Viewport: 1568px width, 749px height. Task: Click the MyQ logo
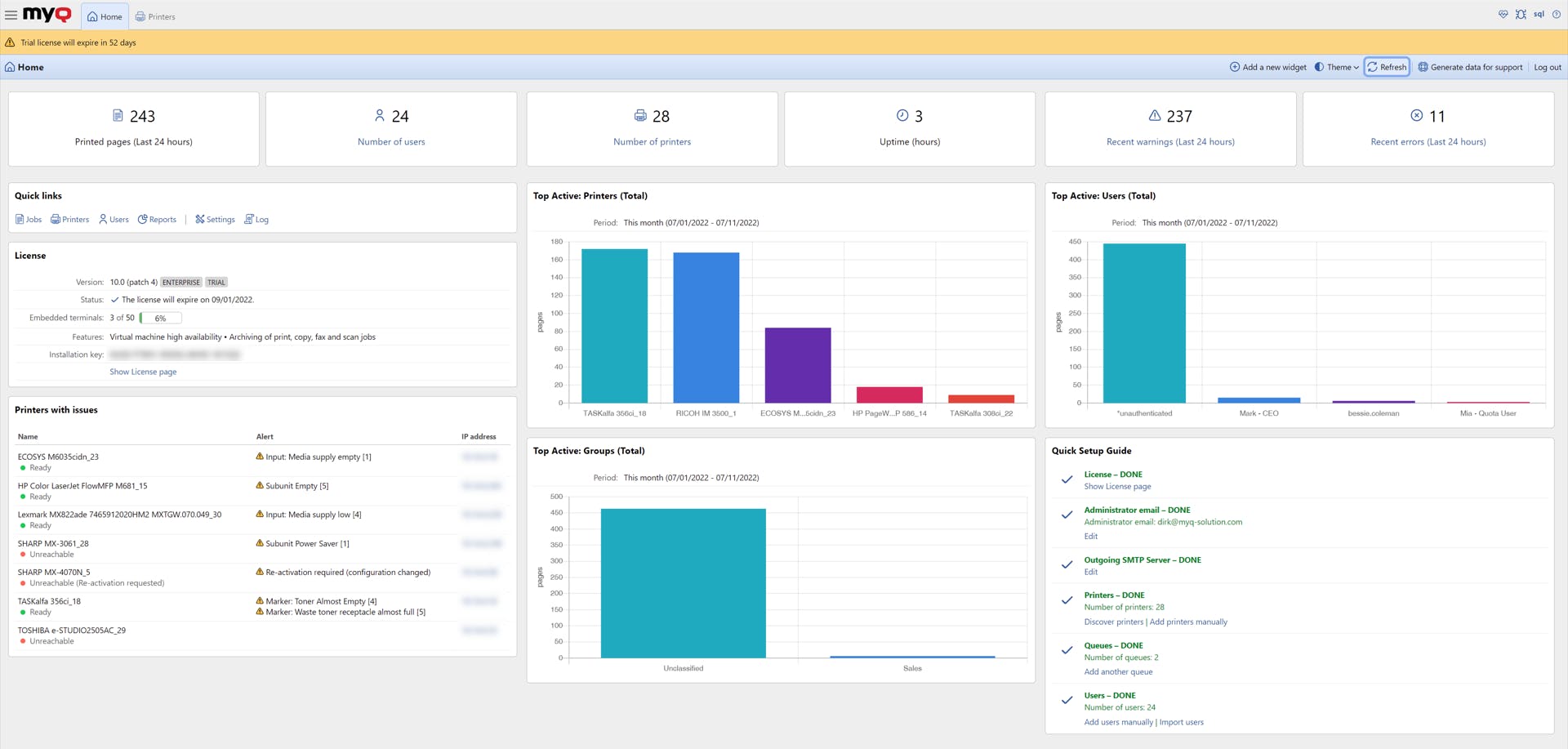[47, 15]
